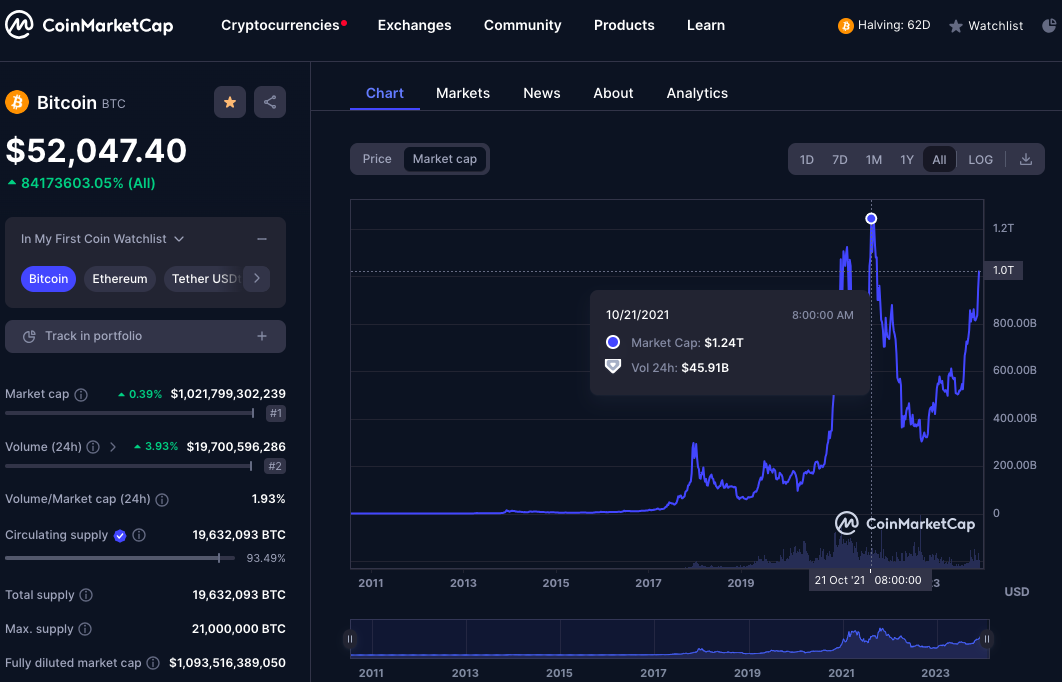This screenshot has width=1062, height=682.
Task: Set chart range to 1D
Action: point(807,160)
